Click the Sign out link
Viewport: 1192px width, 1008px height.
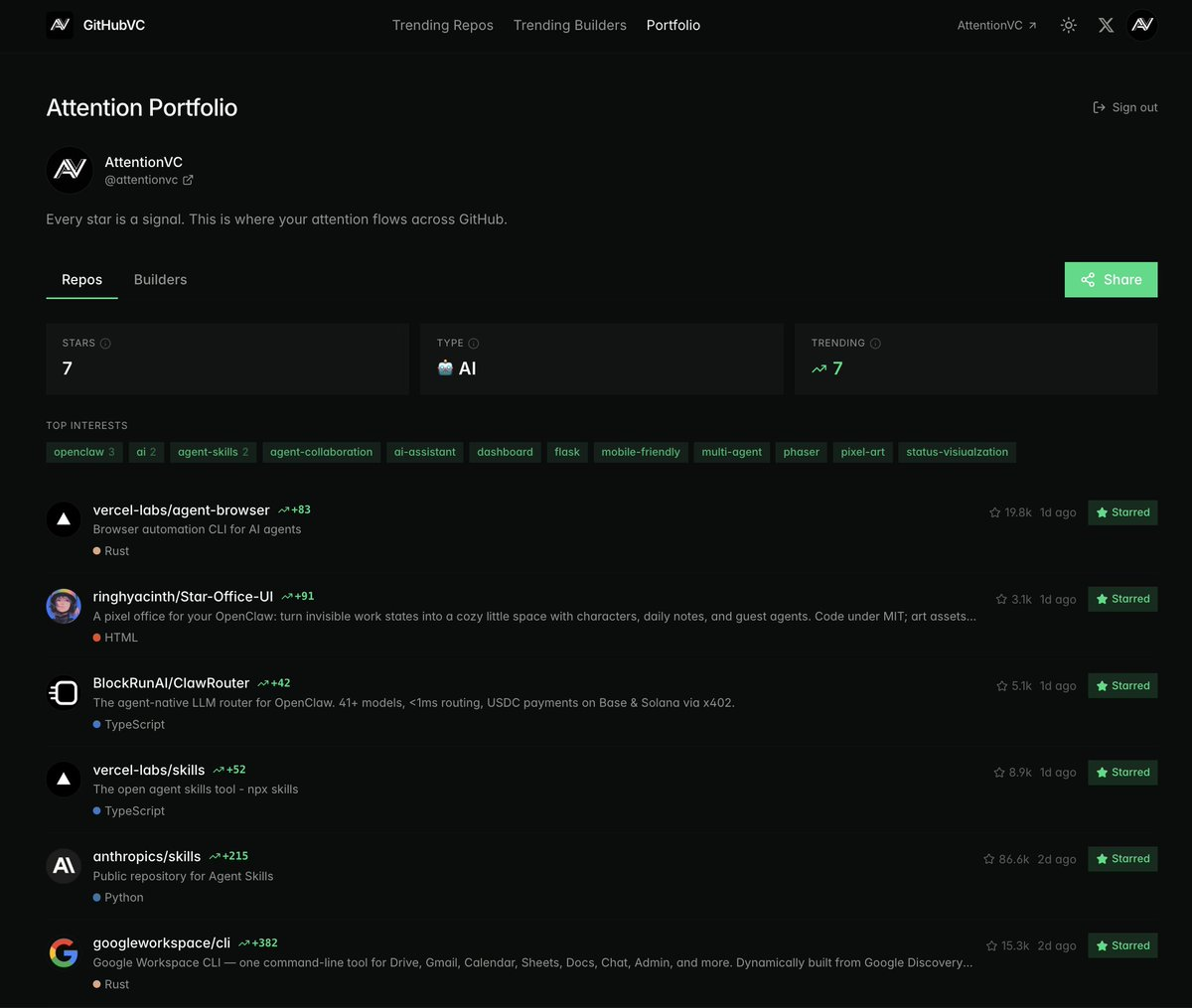[1125, 107]
